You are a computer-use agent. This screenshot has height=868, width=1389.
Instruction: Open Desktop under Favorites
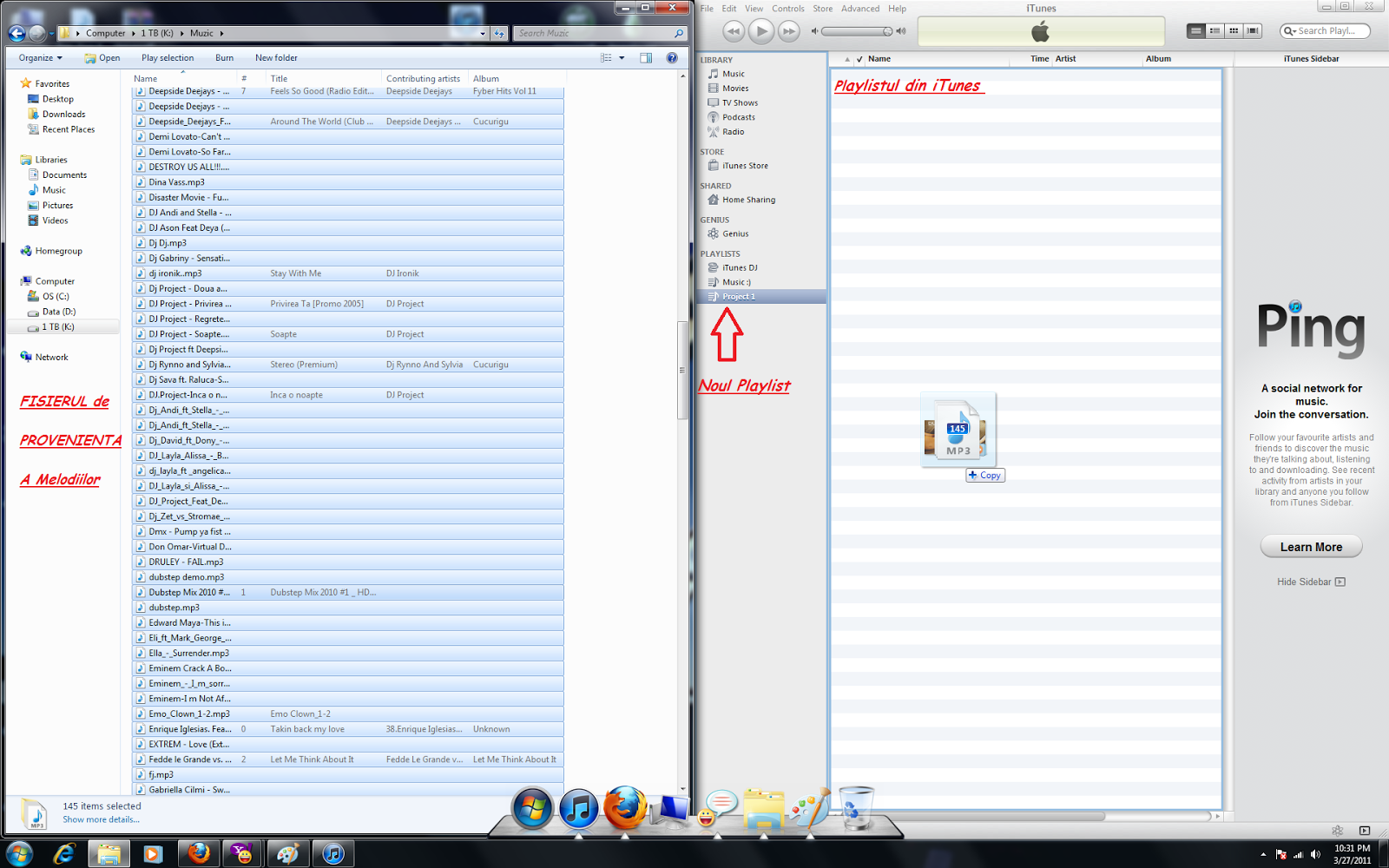pyautogui.click(x=51, y=99)
